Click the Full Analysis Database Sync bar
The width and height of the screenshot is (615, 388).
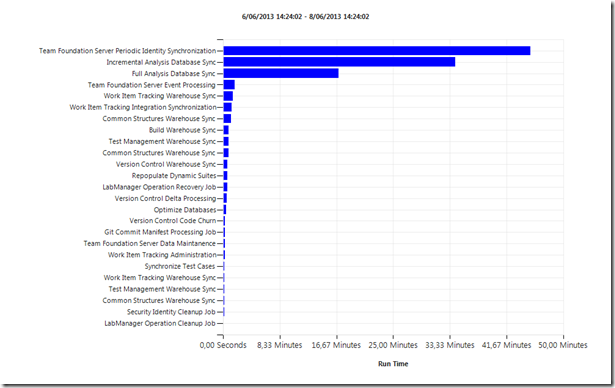coord(281,73)
